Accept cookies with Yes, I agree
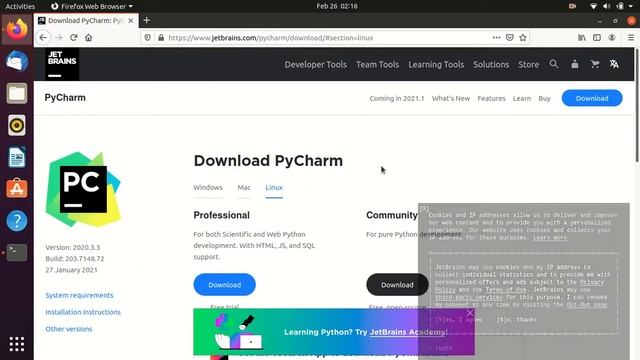This screenshot has width=640, height=360. coord(458,320)
